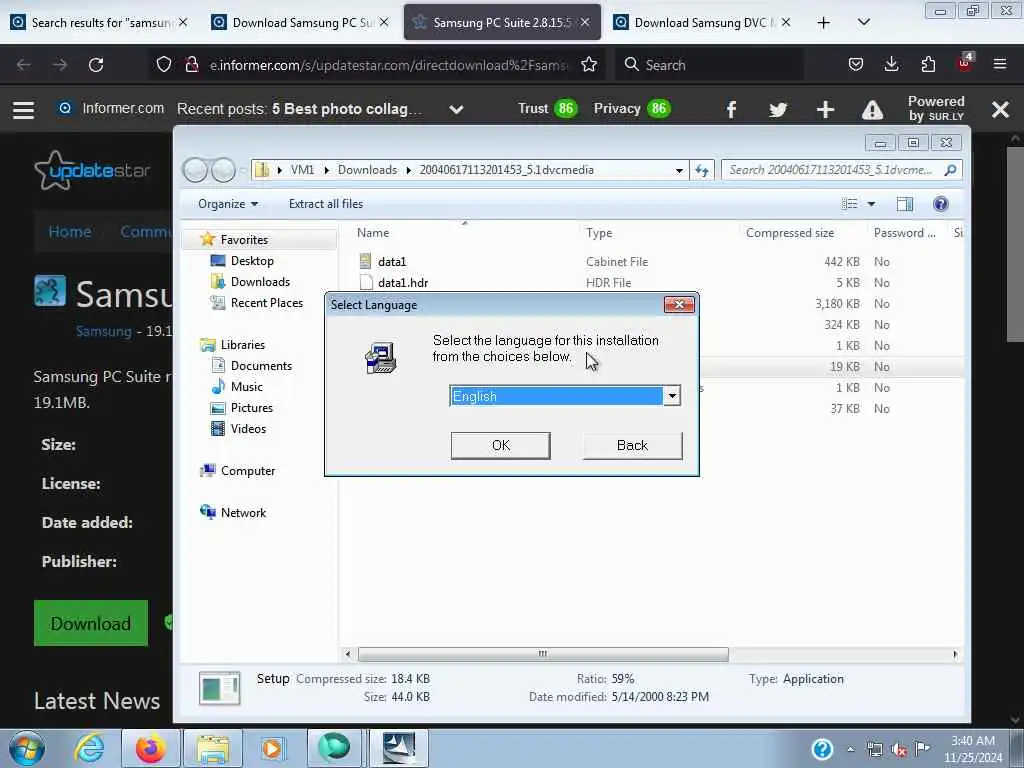Screen dimensions: 1024x768
Task: Open Music library
Action: (246, 387)
